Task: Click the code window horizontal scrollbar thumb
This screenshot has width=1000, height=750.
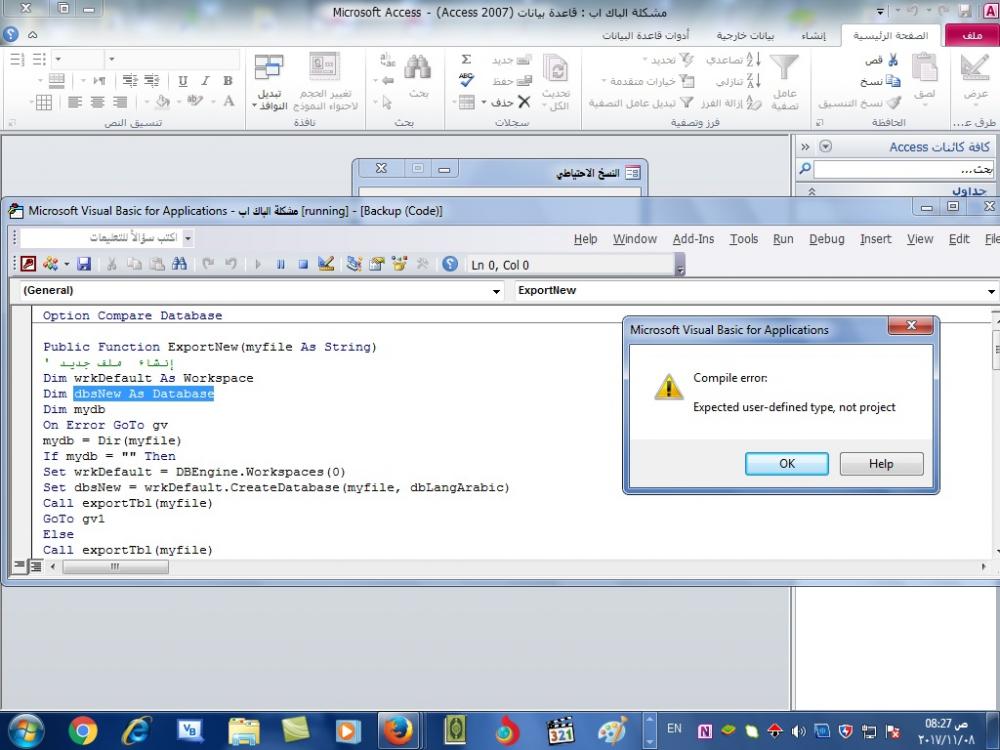Action: click(115, 567)
